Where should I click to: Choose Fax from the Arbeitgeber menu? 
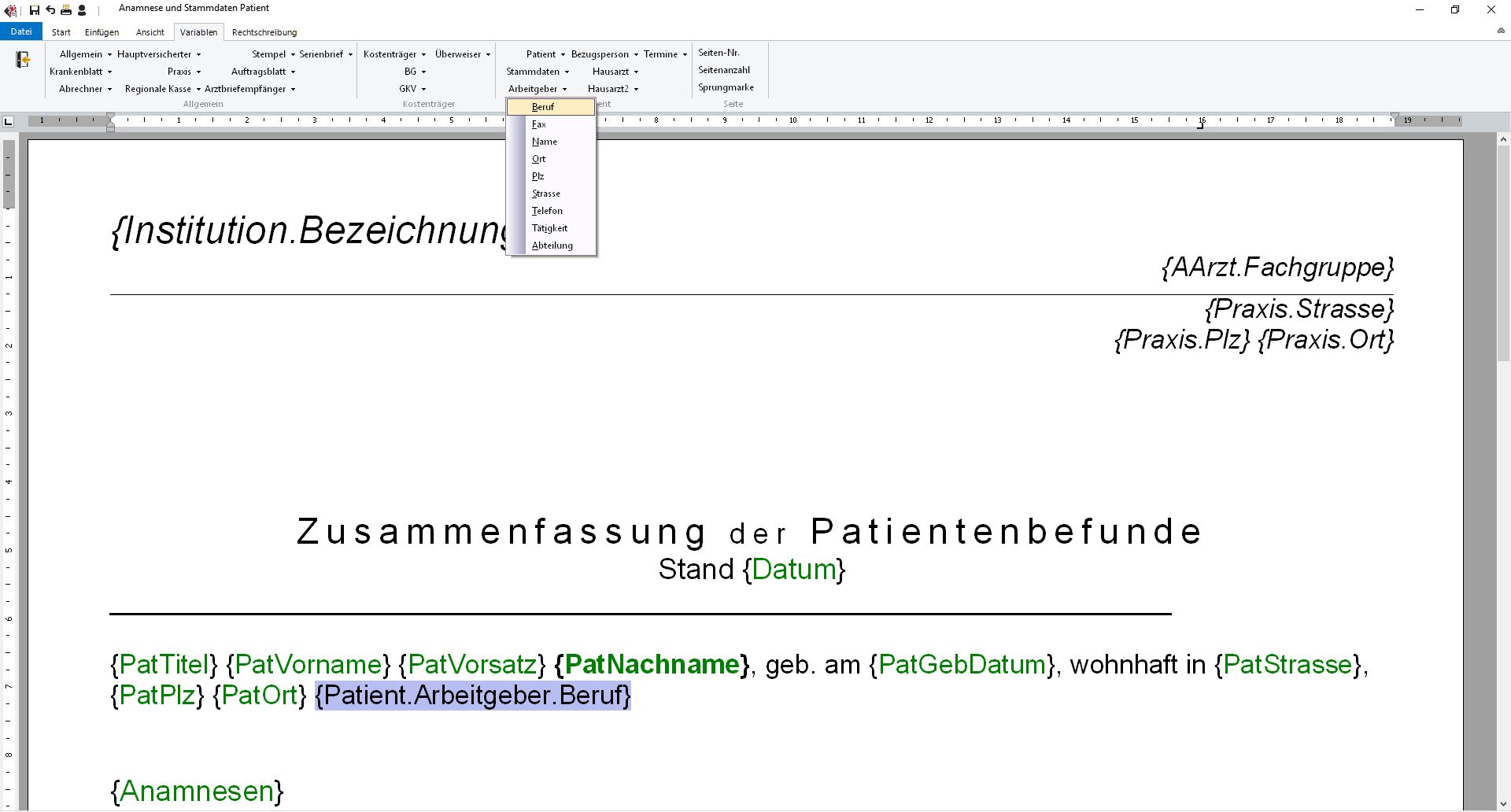pos(551,124)
